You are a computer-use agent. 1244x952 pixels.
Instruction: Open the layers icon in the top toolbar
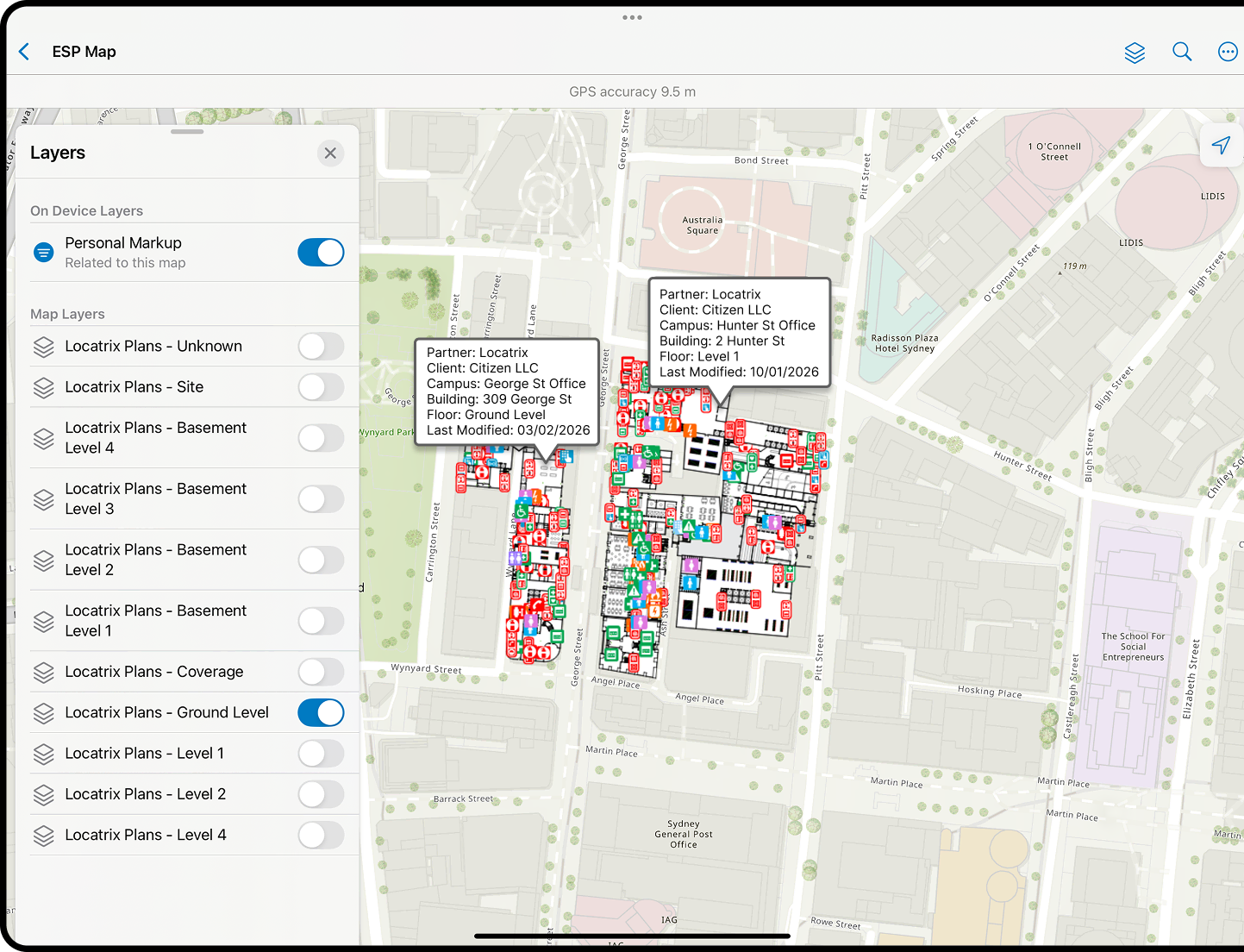click(1135, 52)
